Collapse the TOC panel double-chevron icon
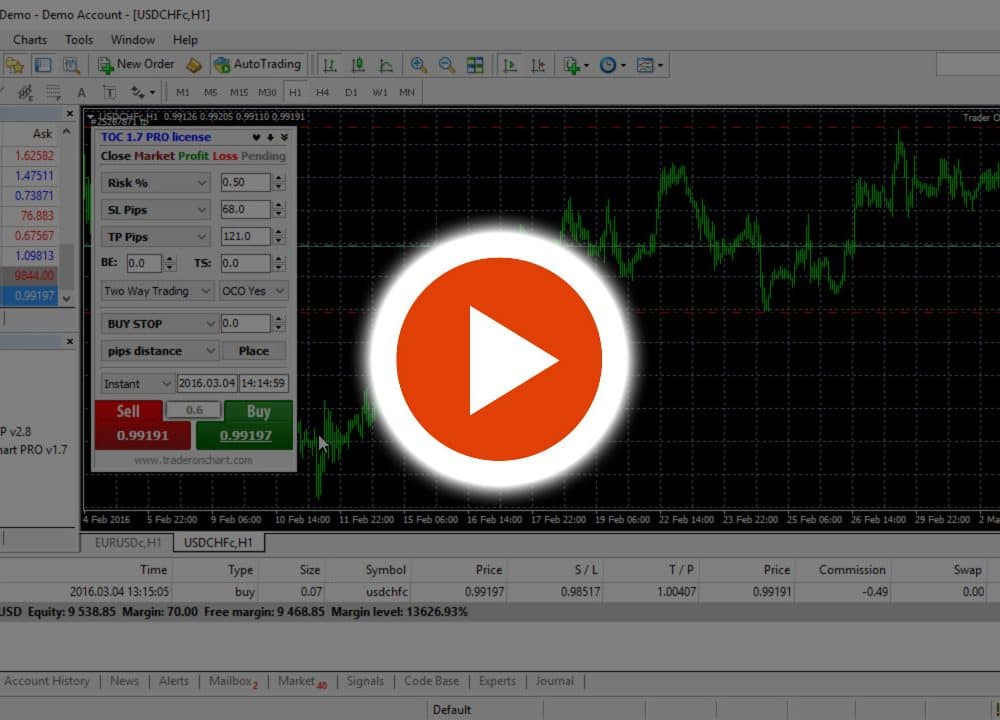Screen dimensions: 1000x720 [284, 137]
